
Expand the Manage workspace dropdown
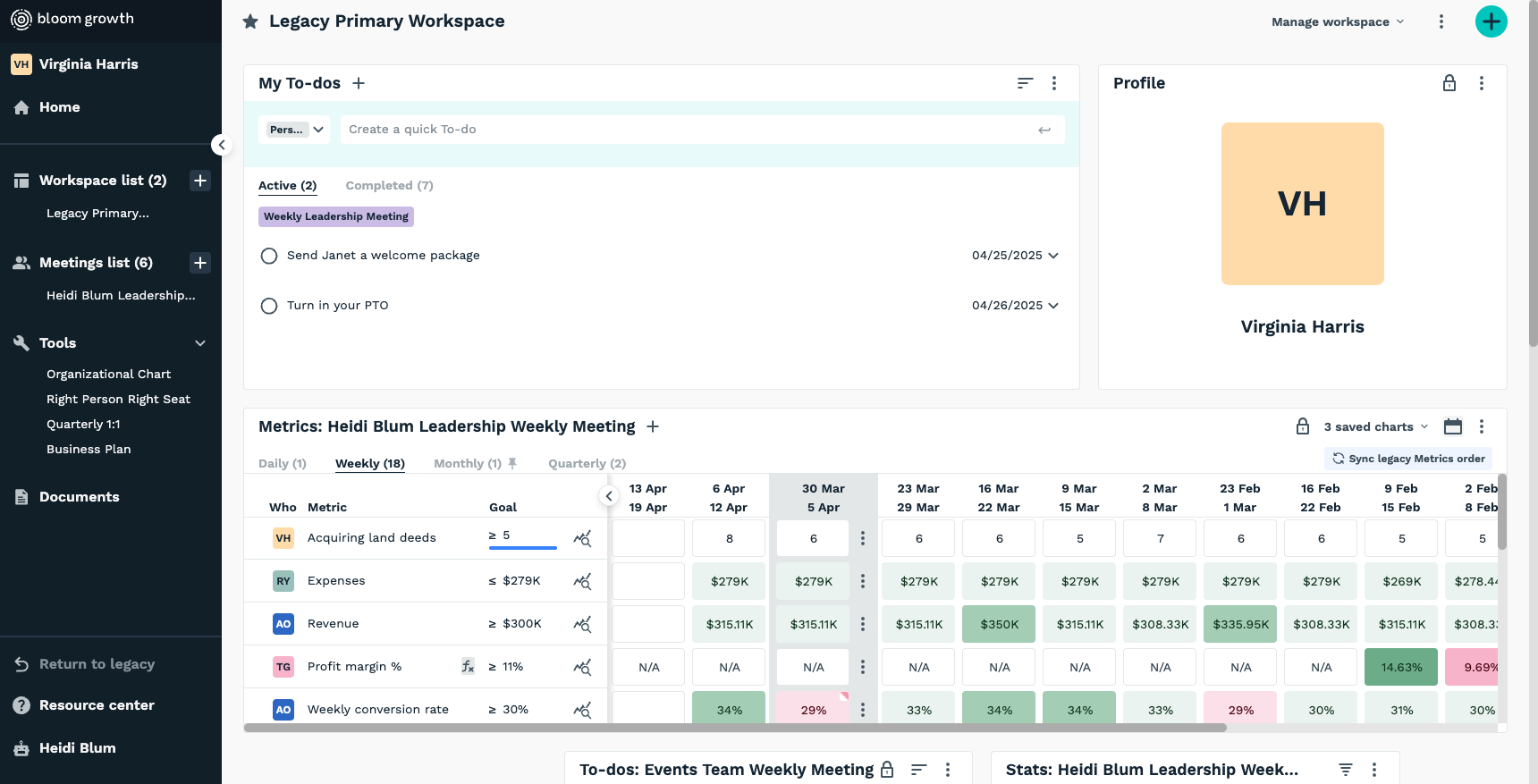tap(1338, 21)
